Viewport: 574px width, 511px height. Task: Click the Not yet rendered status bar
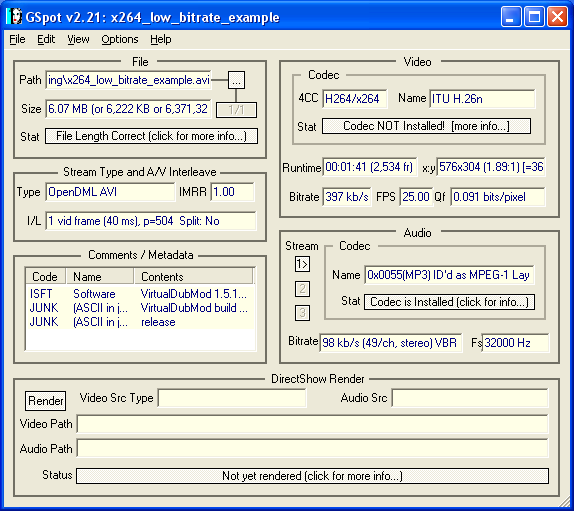click(312, 476)
